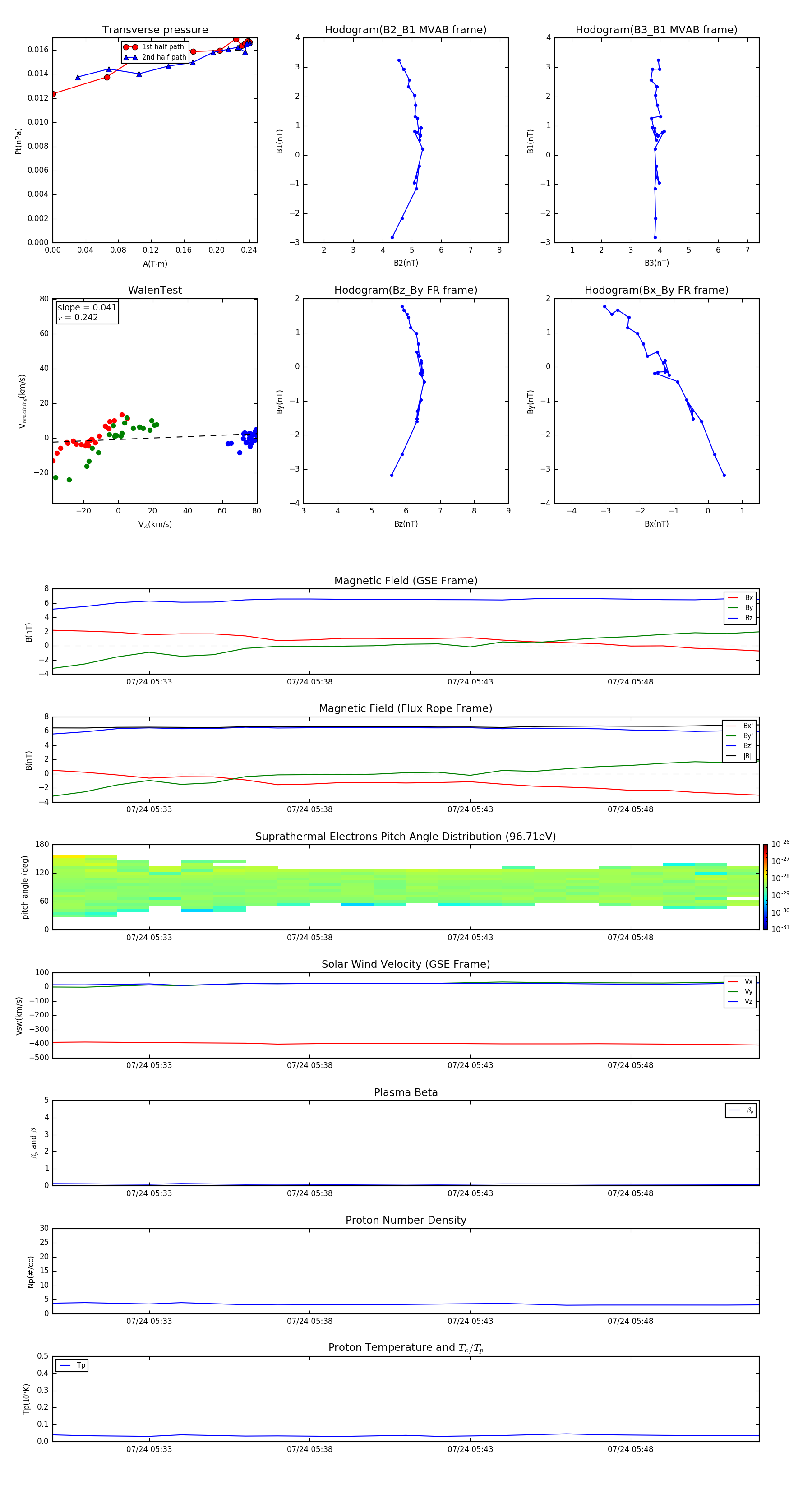Image resolution: width=812 pixels, height=1489 pixels.
Task: Select the βp legend entry in Plasma Beta
Action: point(741,1110)
